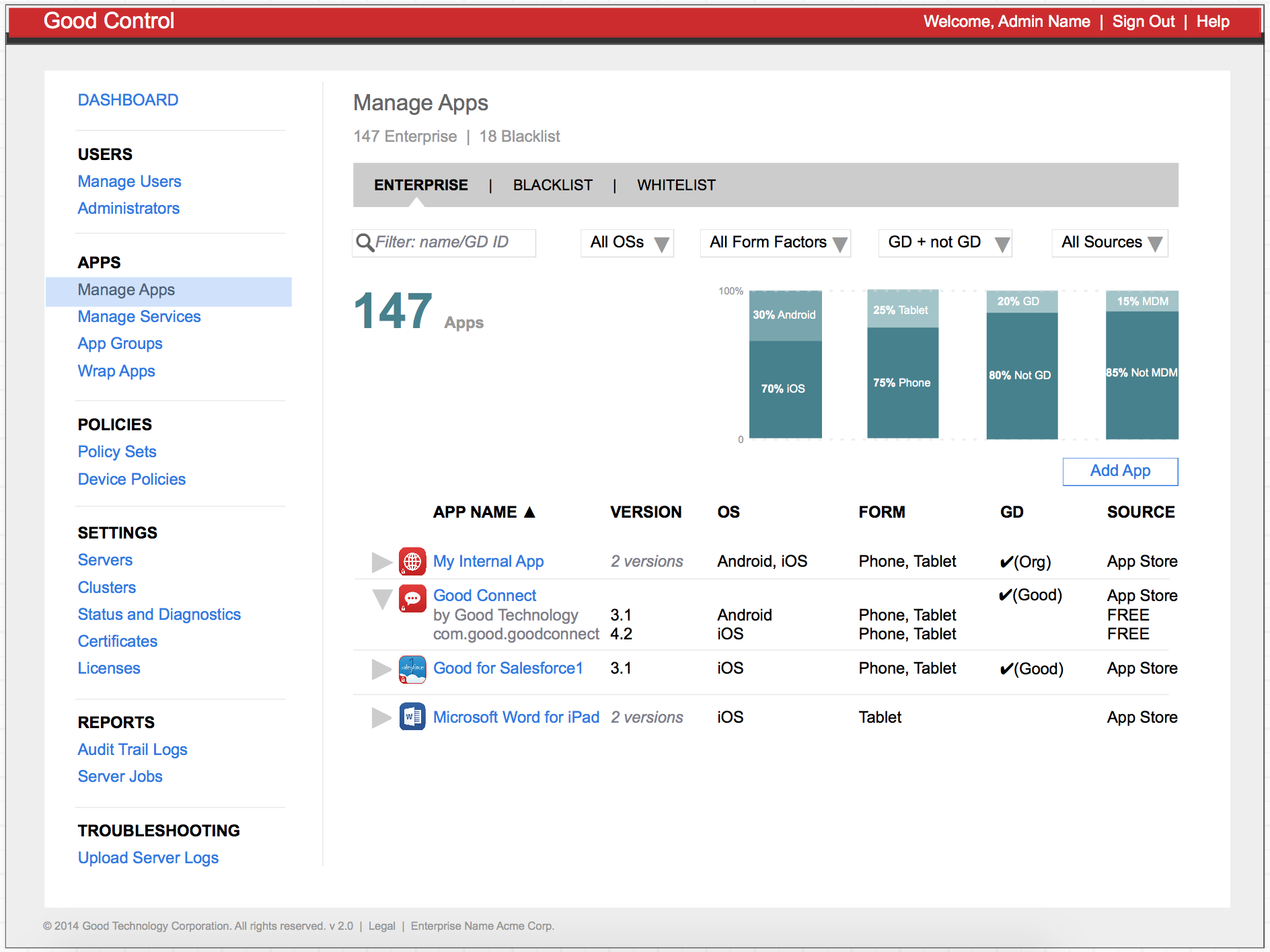The width and height of the screenshot is (1270, 952).
Task: Open the My Internal App link
Action: click(488, 561)
